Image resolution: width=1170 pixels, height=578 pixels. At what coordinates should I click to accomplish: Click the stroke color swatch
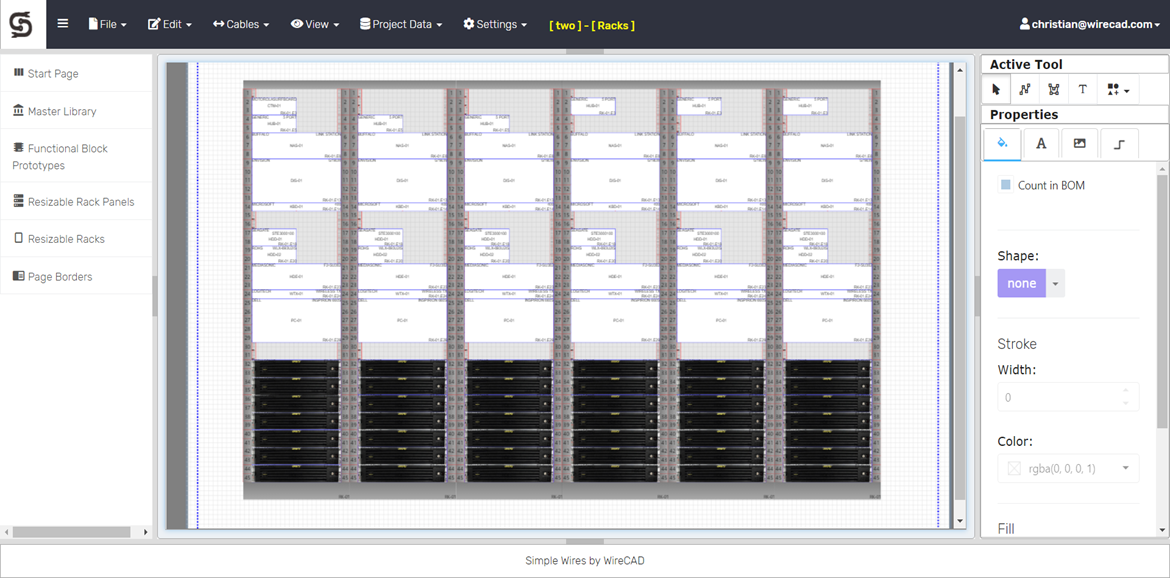coord(1014,468)
